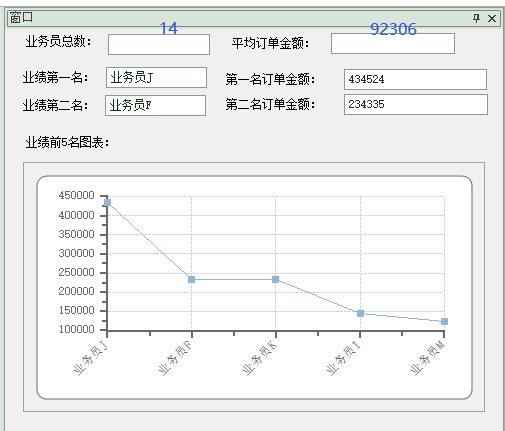
Task: Click the 窗口 title text
Action: (x=21, y=17)
